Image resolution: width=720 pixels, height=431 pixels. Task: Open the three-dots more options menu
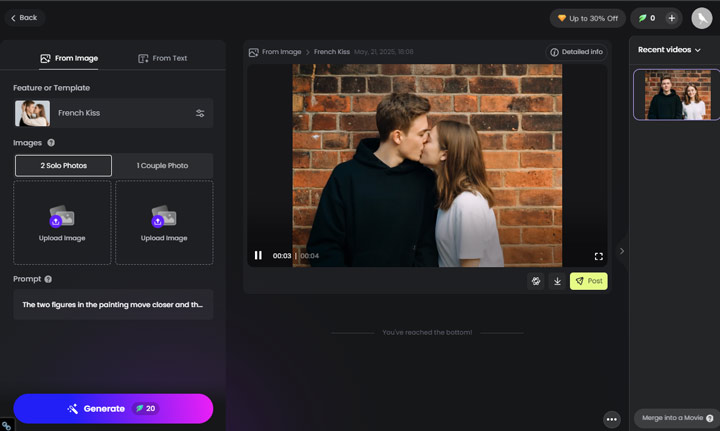tap(612, 419)
